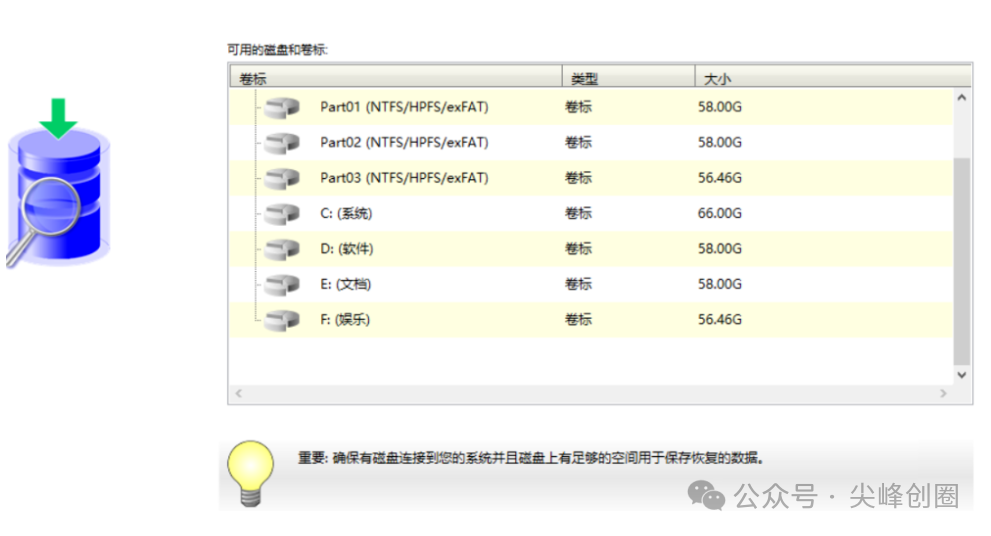Click the 卷标 type cell of Part01
This screenshot has height=536, width=991.
coord(578,107)
